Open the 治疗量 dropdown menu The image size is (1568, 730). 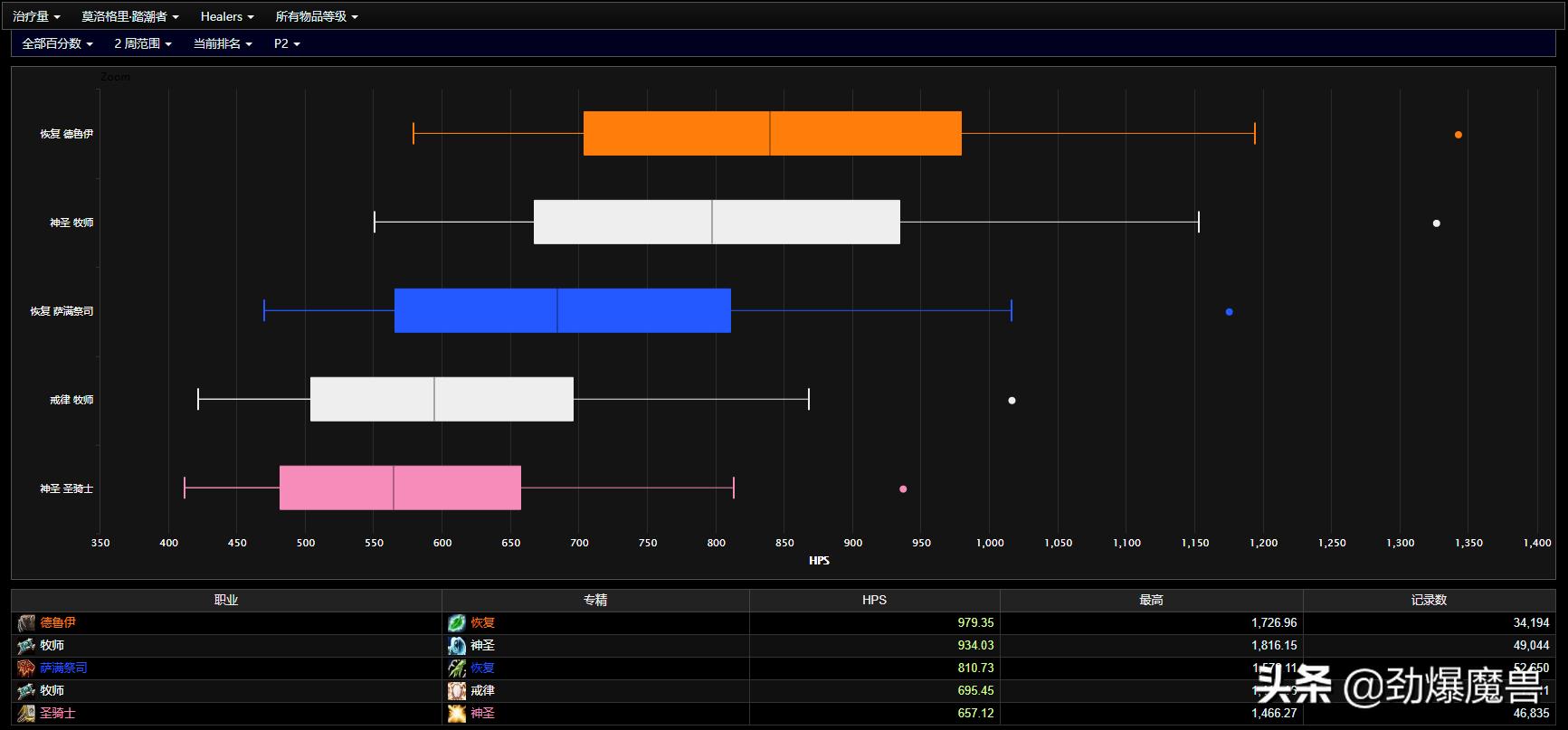pos(37,16)
